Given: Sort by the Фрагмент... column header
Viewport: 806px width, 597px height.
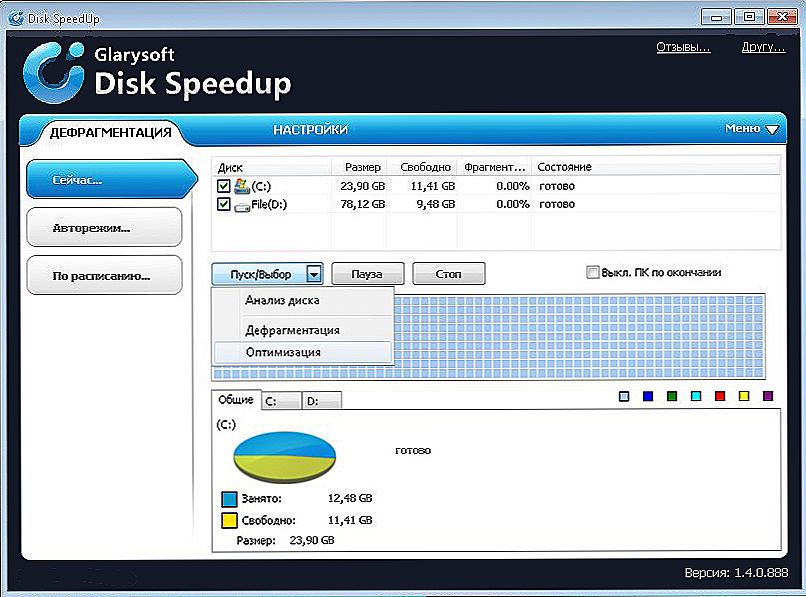Looking at the screenshot, I should click(x=495, y=167).
